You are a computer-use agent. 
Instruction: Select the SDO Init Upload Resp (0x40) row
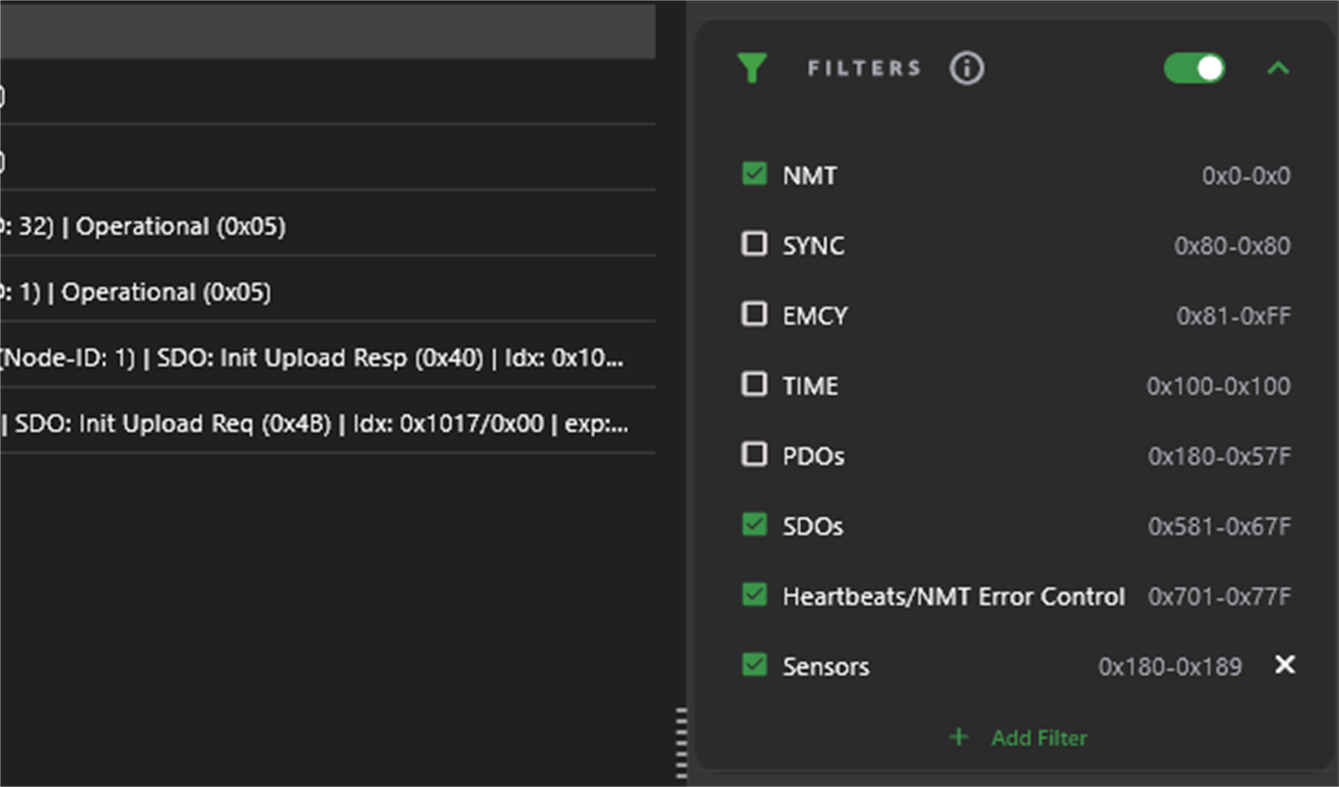tap(328, 358)
